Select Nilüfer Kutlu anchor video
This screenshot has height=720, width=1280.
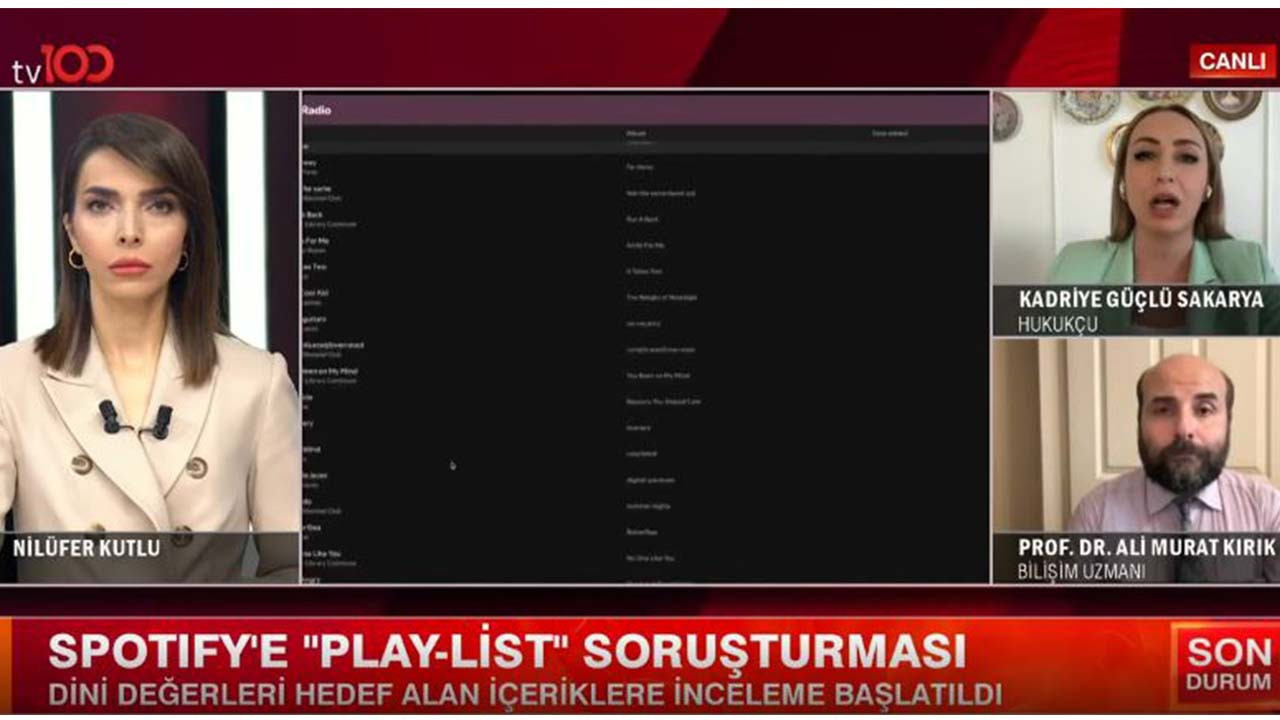[x=150, y=336]
